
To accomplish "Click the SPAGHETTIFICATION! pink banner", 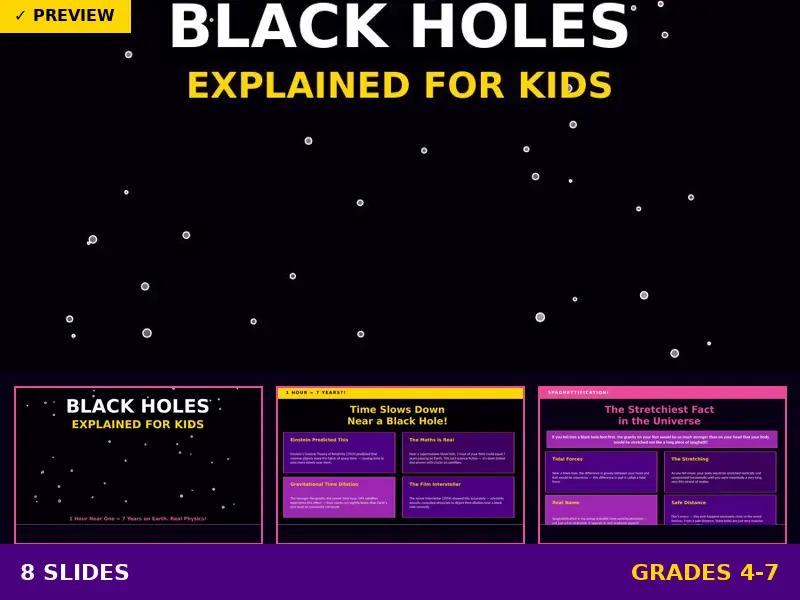I will click(662, 393).
